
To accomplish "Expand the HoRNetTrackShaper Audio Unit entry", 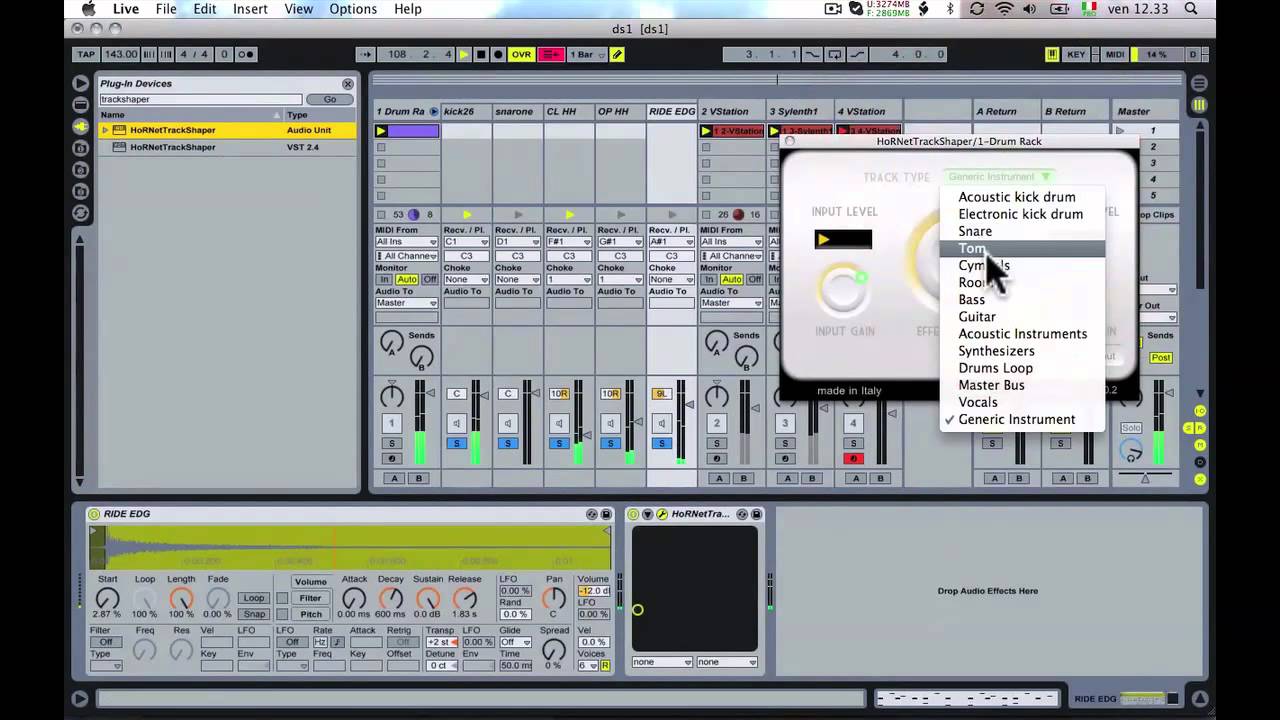I will 104,130.
